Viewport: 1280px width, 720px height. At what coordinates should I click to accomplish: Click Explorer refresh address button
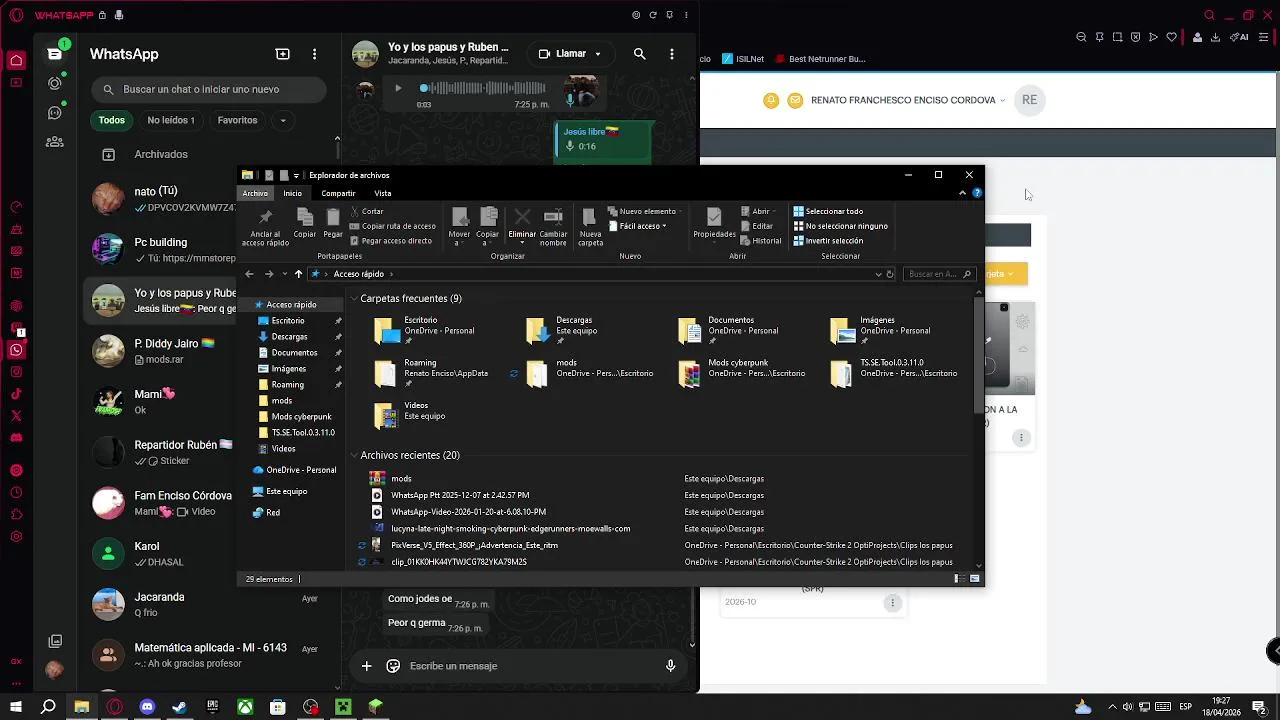890,274
